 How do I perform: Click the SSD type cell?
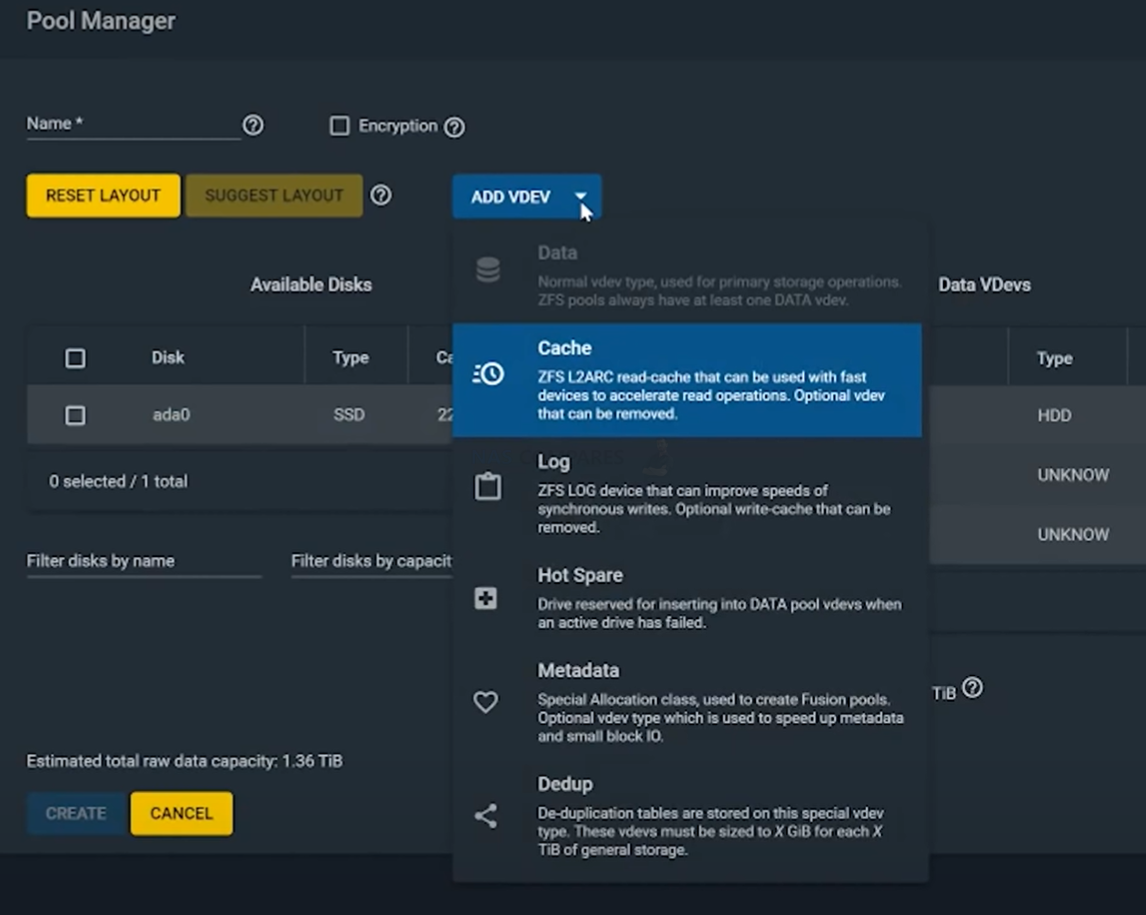point(349,415)
